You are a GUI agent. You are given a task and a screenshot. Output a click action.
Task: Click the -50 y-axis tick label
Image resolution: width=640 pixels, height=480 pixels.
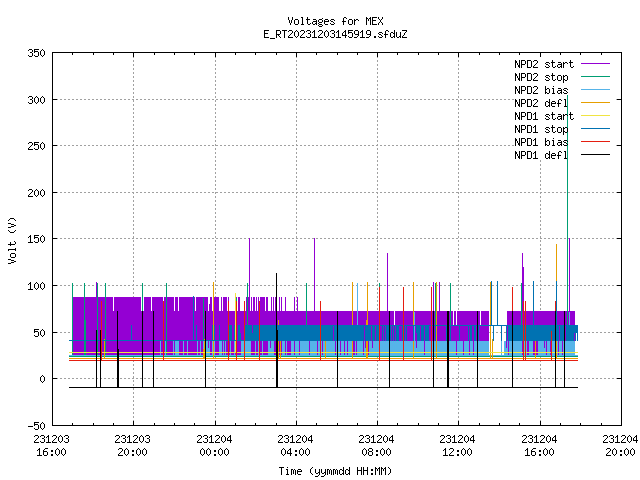[x=36, y=426]
